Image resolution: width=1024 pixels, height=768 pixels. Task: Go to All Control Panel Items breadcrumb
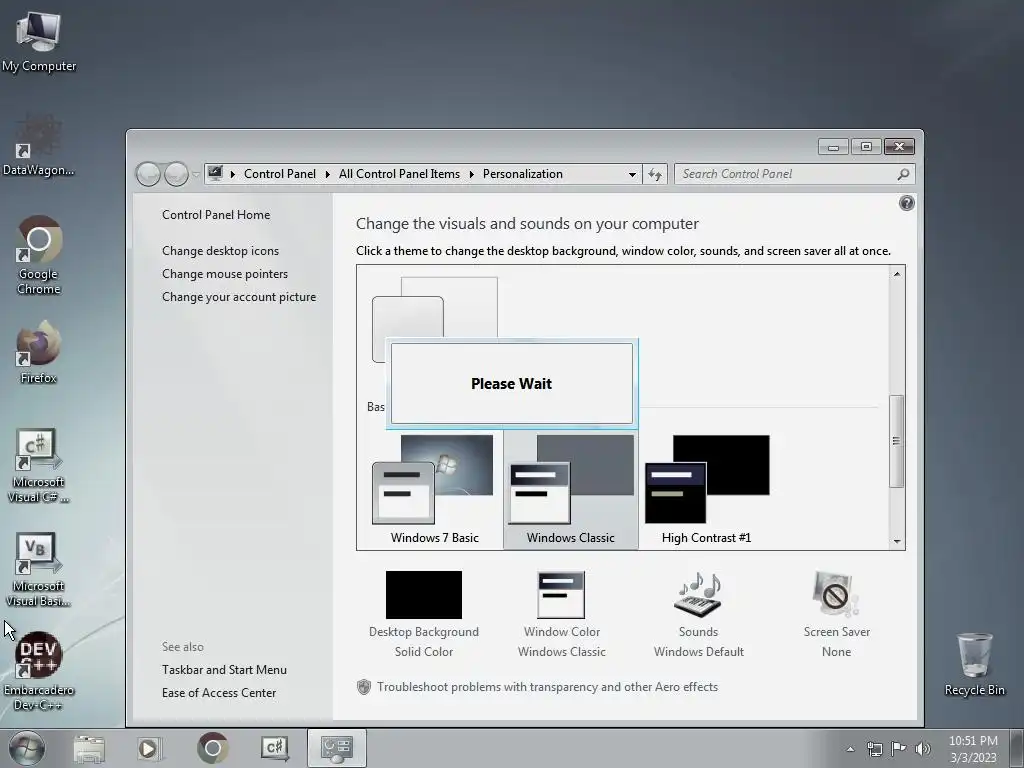399,174
